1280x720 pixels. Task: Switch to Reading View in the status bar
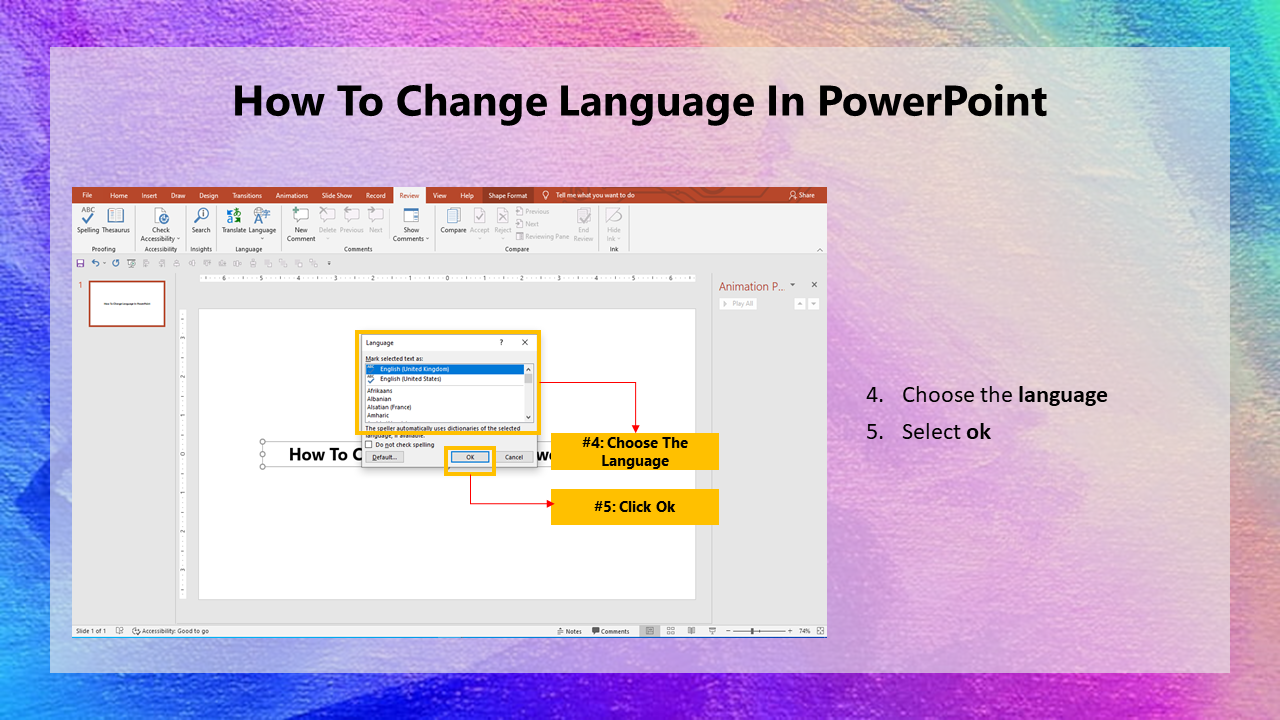[x=691, y=631]
